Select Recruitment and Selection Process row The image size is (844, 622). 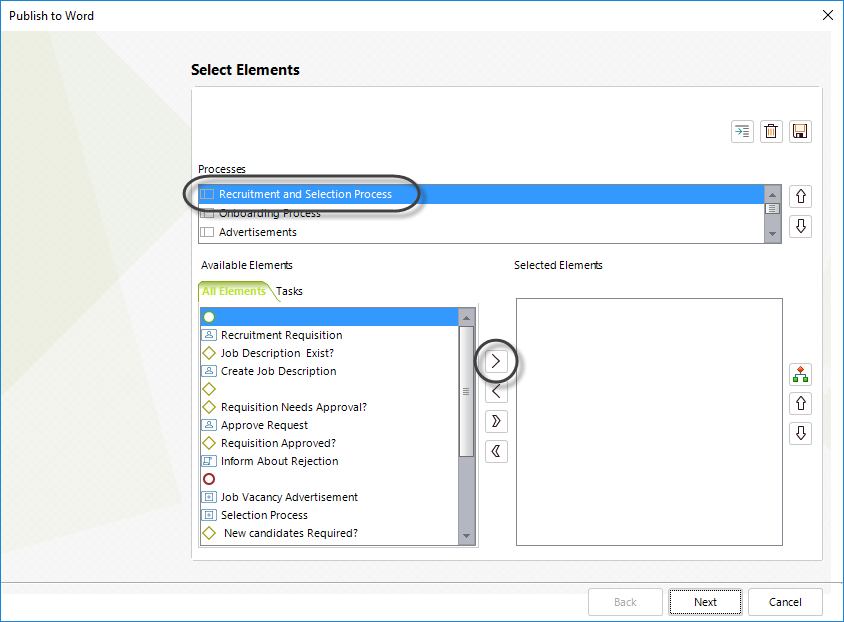pyautogui.click(x=482, y=194)
